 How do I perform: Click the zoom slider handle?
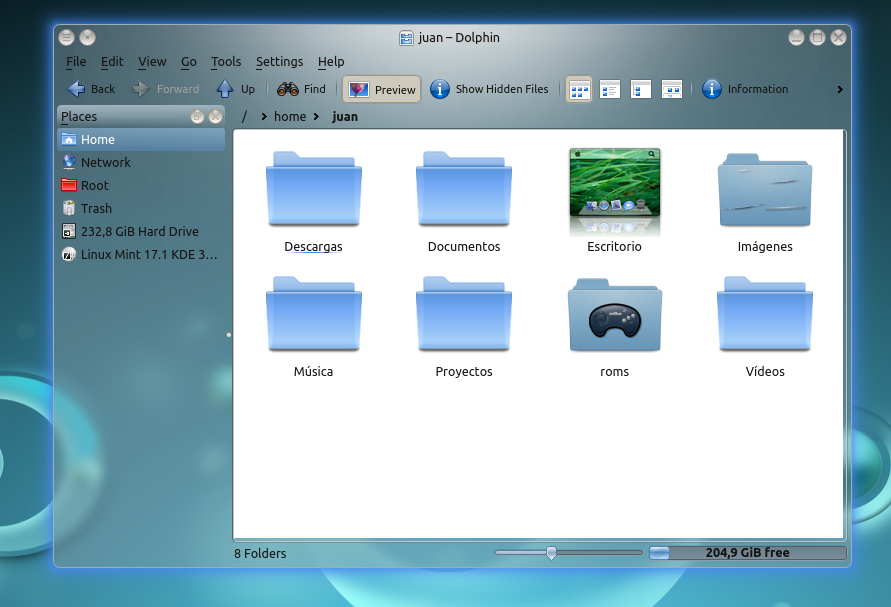coord(551,553)
